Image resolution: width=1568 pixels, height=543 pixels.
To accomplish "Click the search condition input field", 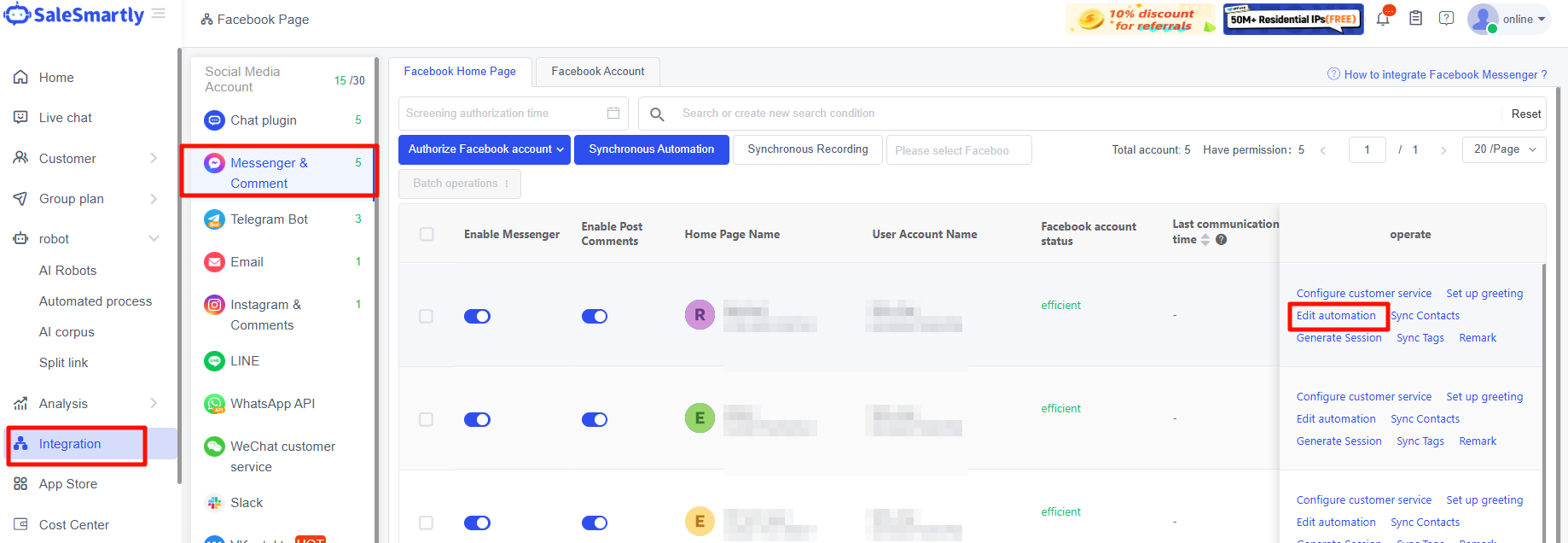I will [1083, 114].
